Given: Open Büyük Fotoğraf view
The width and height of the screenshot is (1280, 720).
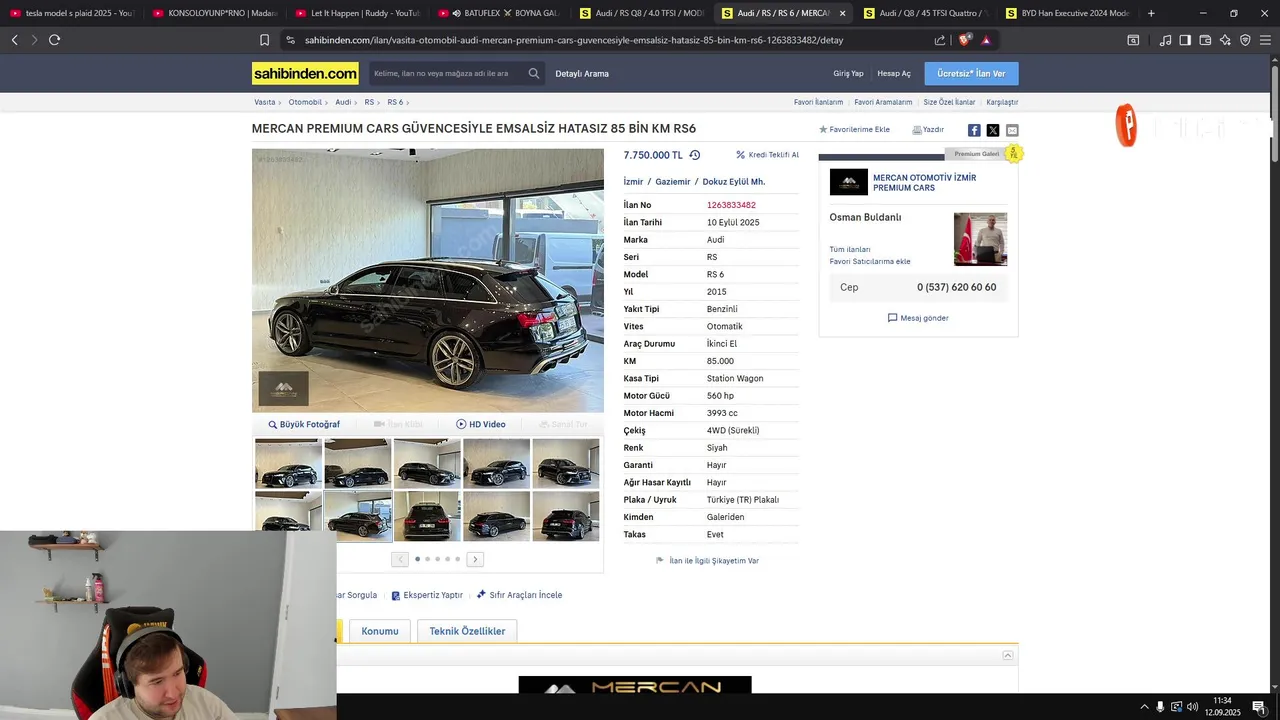Looking at the screenshot, I should 304,424.
